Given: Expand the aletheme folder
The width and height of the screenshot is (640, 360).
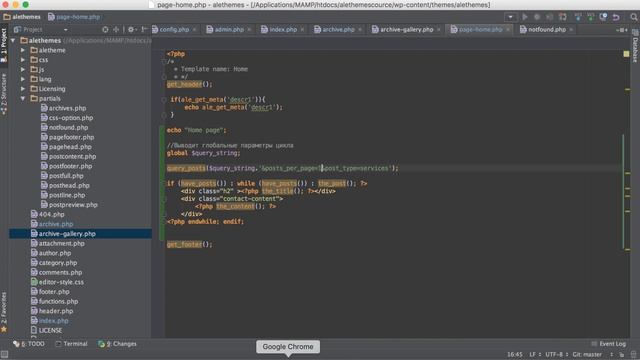Looking at the screenshot, I should pos(23,50).
